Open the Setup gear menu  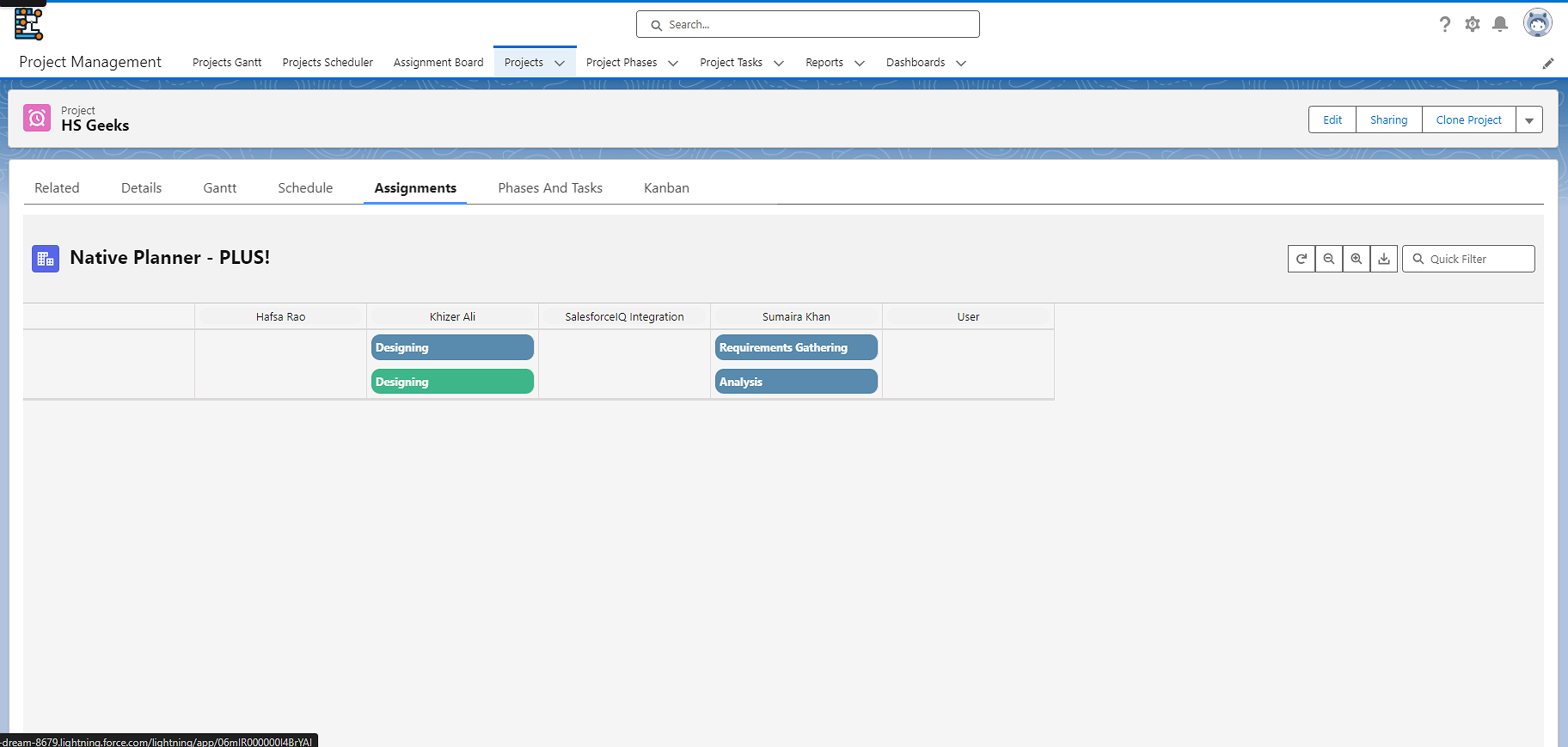coord(1473,24)
